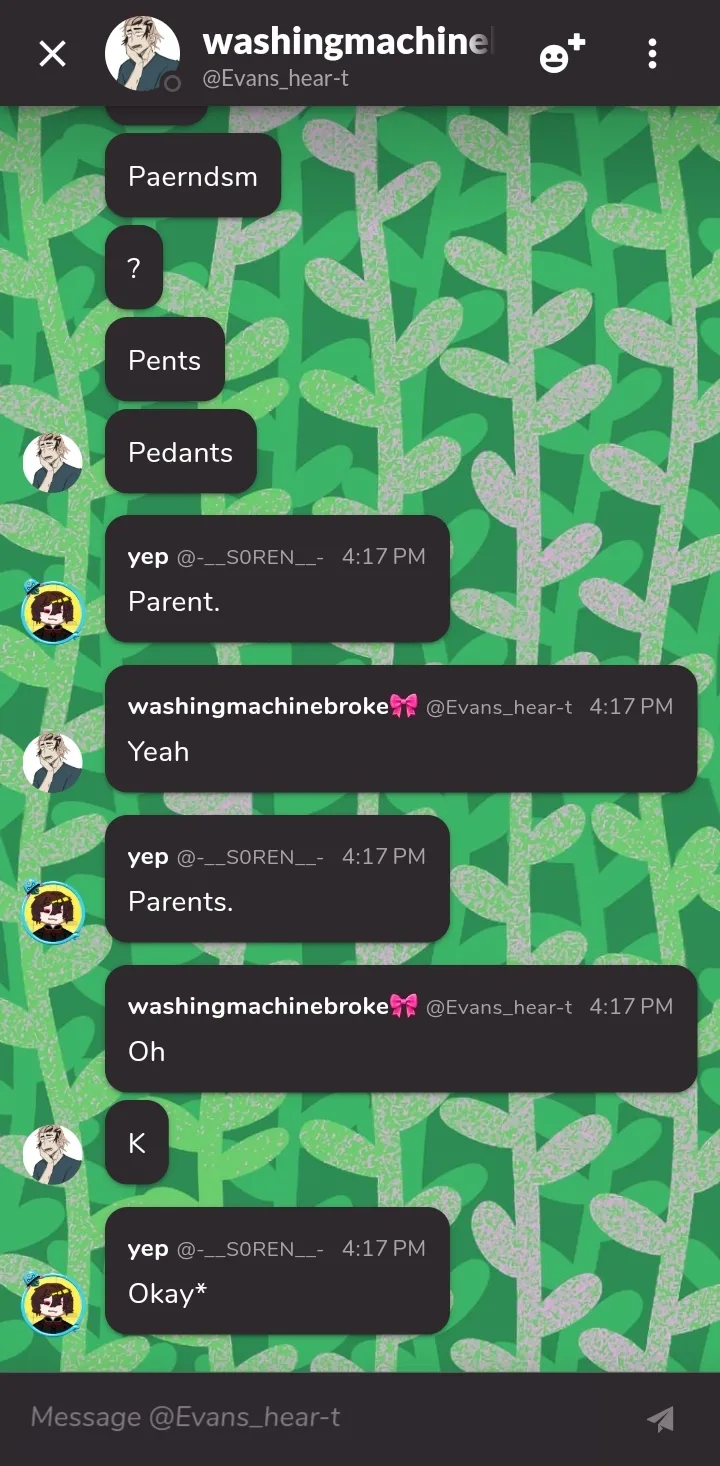Select the 'Pents' message bubble
Viewport: 720px width, 1466px height.
click(165, 360)
